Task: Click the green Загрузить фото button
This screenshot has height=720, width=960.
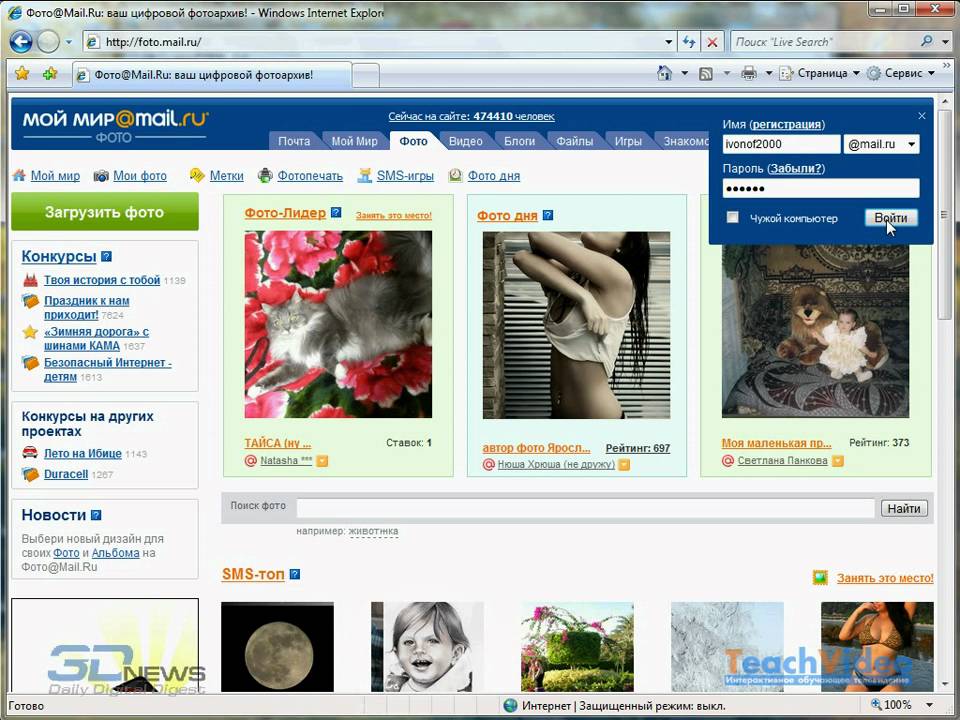Action: [105, 212]
